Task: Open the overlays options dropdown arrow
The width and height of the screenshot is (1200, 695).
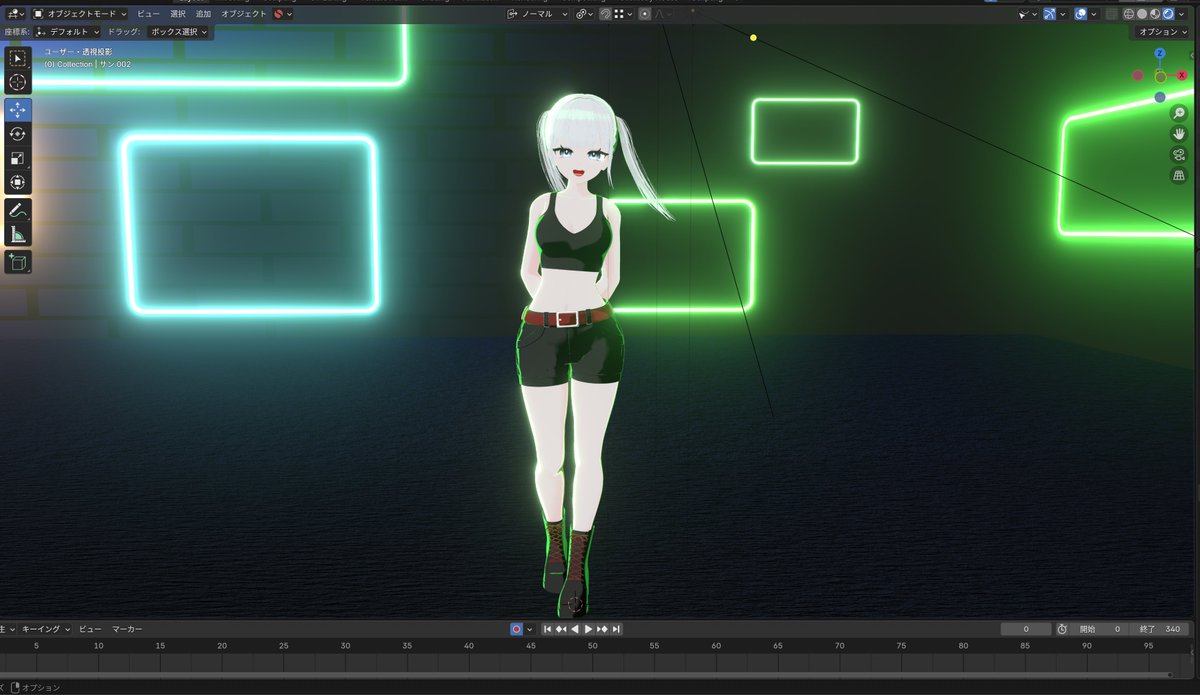Action: point(1094,14)
